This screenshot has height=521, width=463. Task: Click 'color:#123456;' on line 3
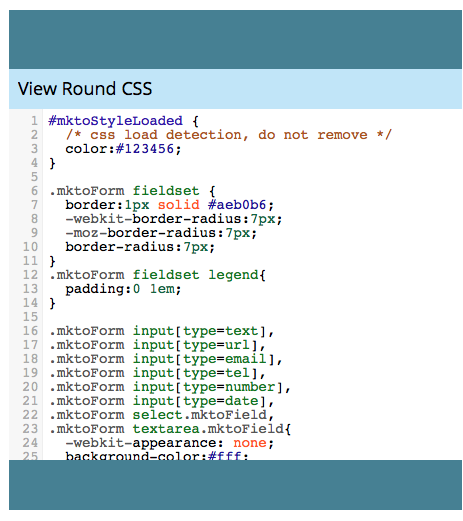(x=123, y=149)
